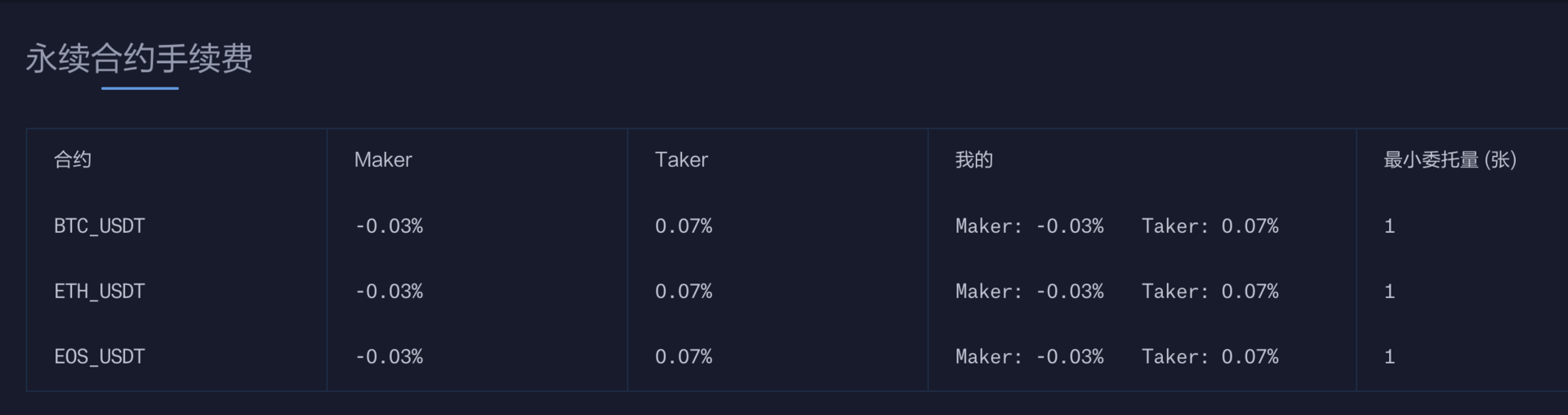Open the BTC_USDT contract row

(x=100, y=226)
